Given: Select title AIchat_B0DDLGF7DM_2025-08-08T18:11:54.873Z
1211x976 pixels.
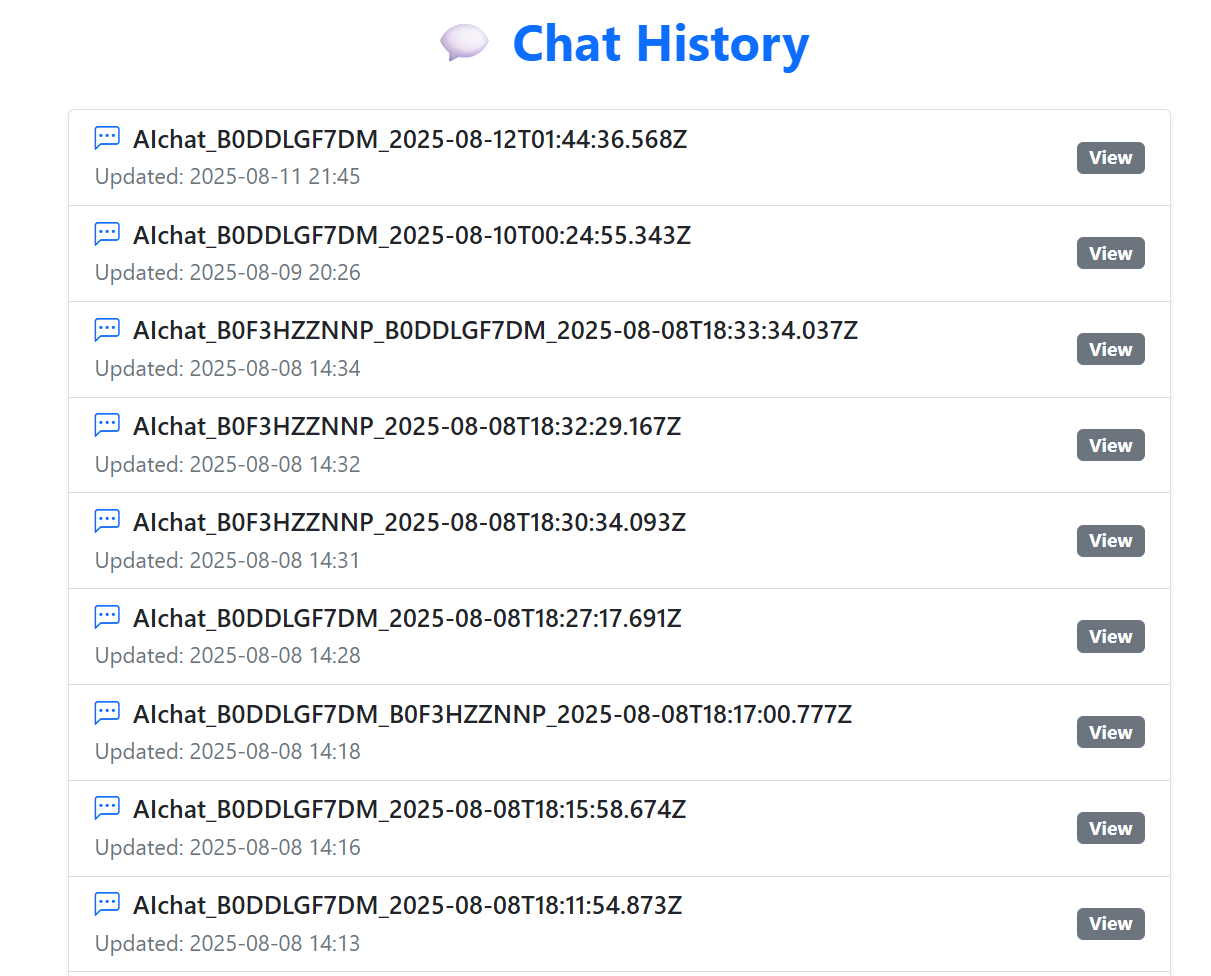Looking at the screenshot, I should 407,905.
